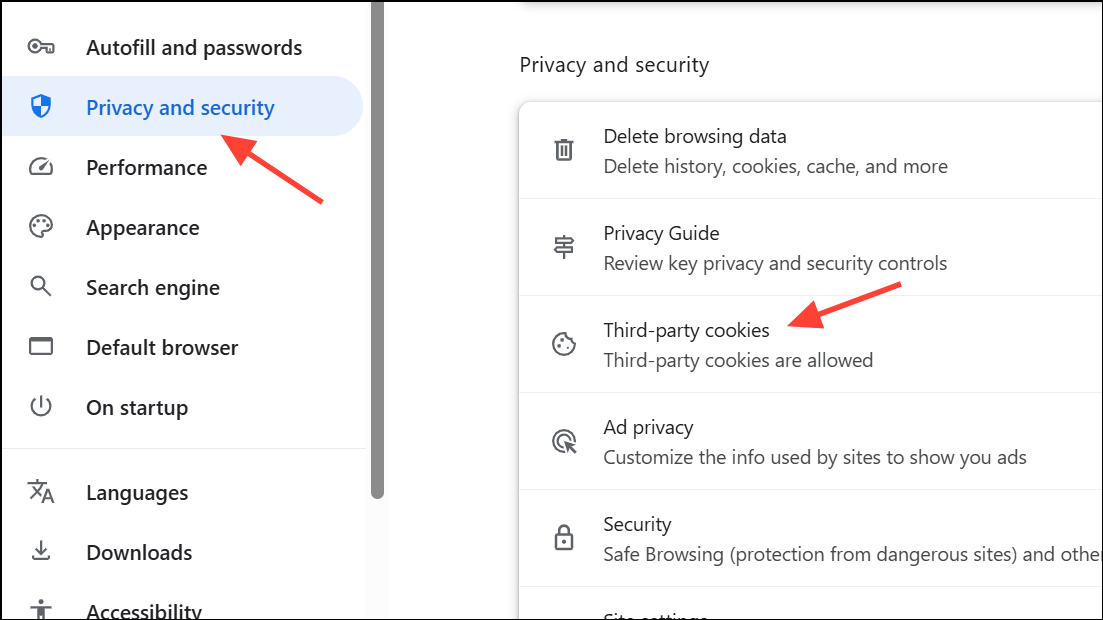The width and height of the screenshot is (1103, 620).
Task: Click the blue shield Privacy and security icon
Action: (x=41, y=107)
